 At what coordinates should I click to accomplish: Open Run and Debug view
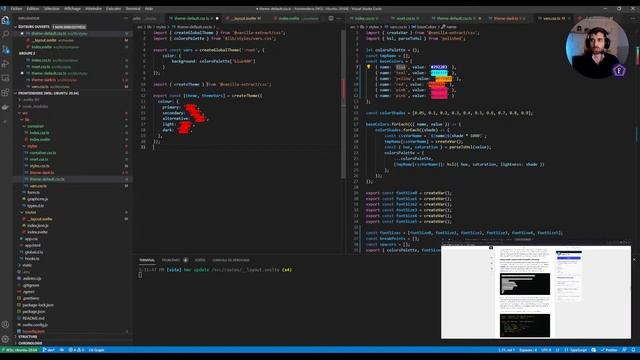pos(6,64)
